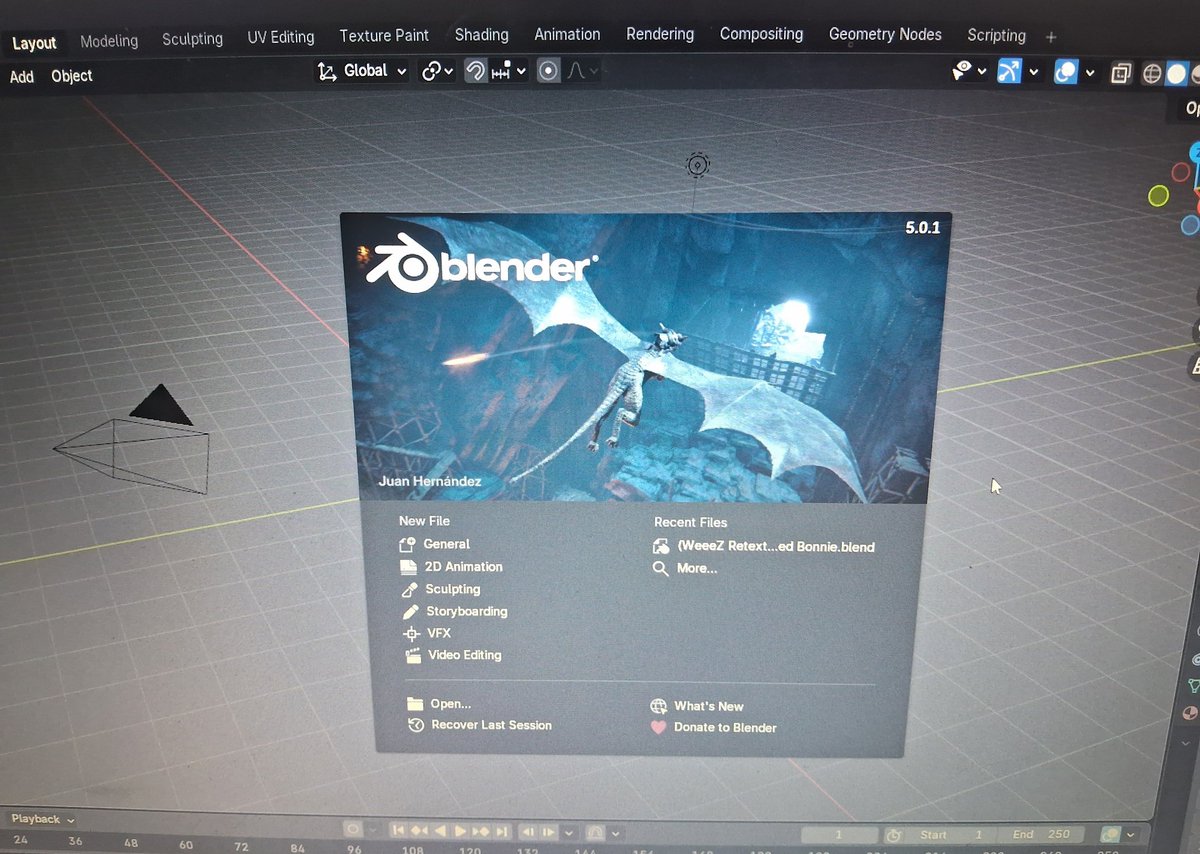Open the snap settings dropdown

pyautogui.click(x=508, y=72)
